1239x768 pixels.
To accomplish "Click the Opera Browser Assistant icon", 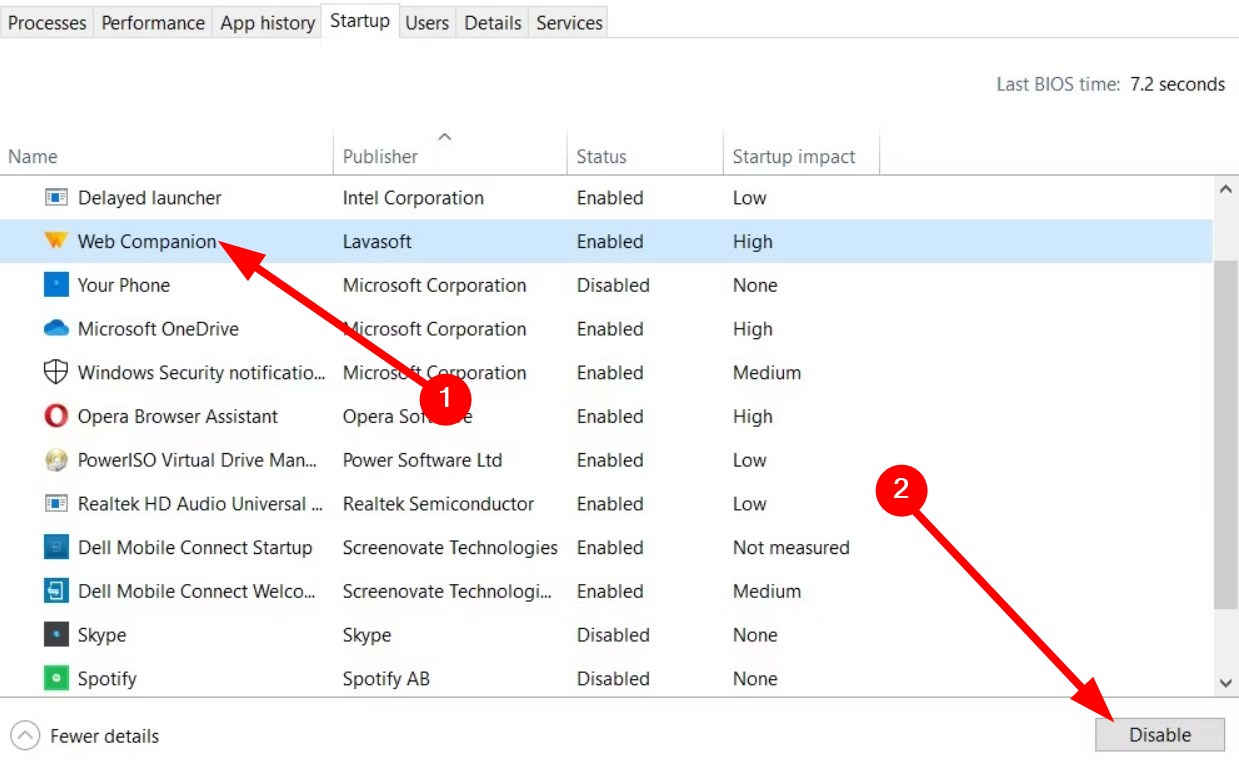I will [x=56, y=416].
